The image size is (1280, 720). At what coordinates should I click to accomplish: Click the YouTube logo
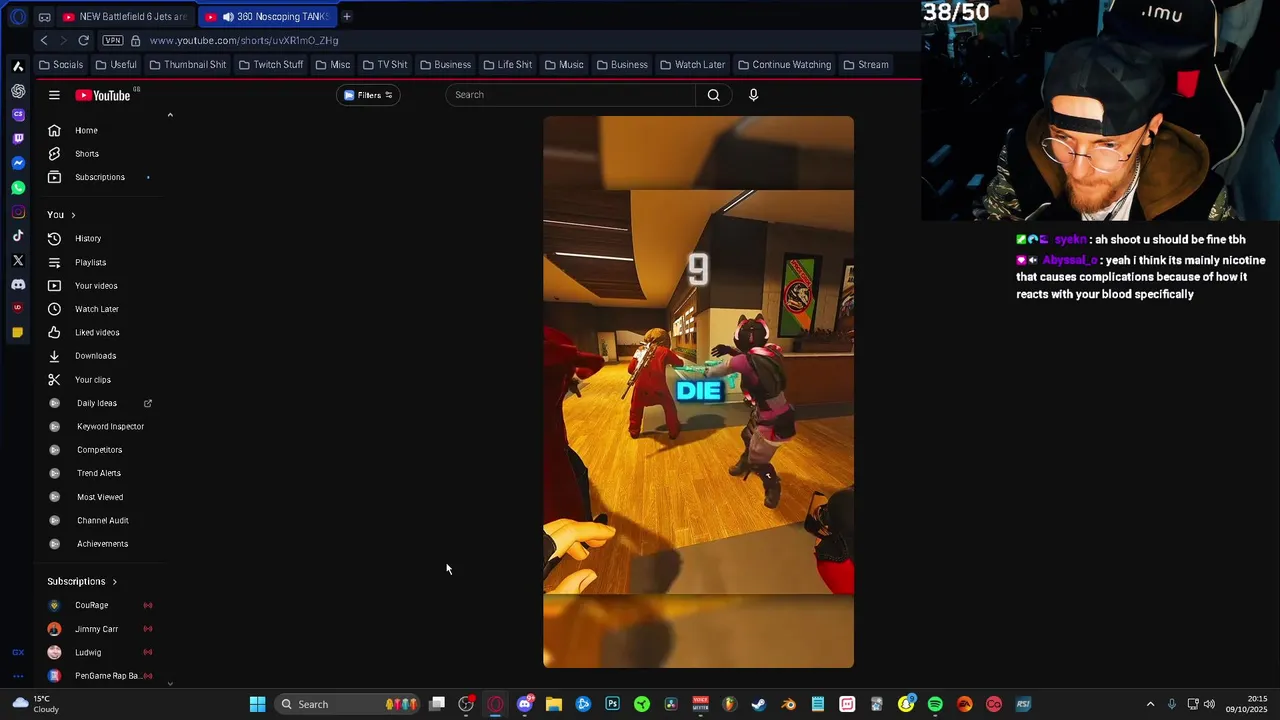[x=103, y=95]
